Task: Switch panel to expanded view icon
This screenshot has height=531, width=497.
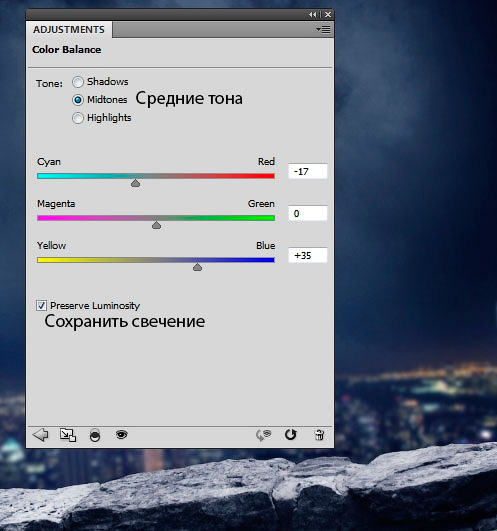Action: point(68,435)
